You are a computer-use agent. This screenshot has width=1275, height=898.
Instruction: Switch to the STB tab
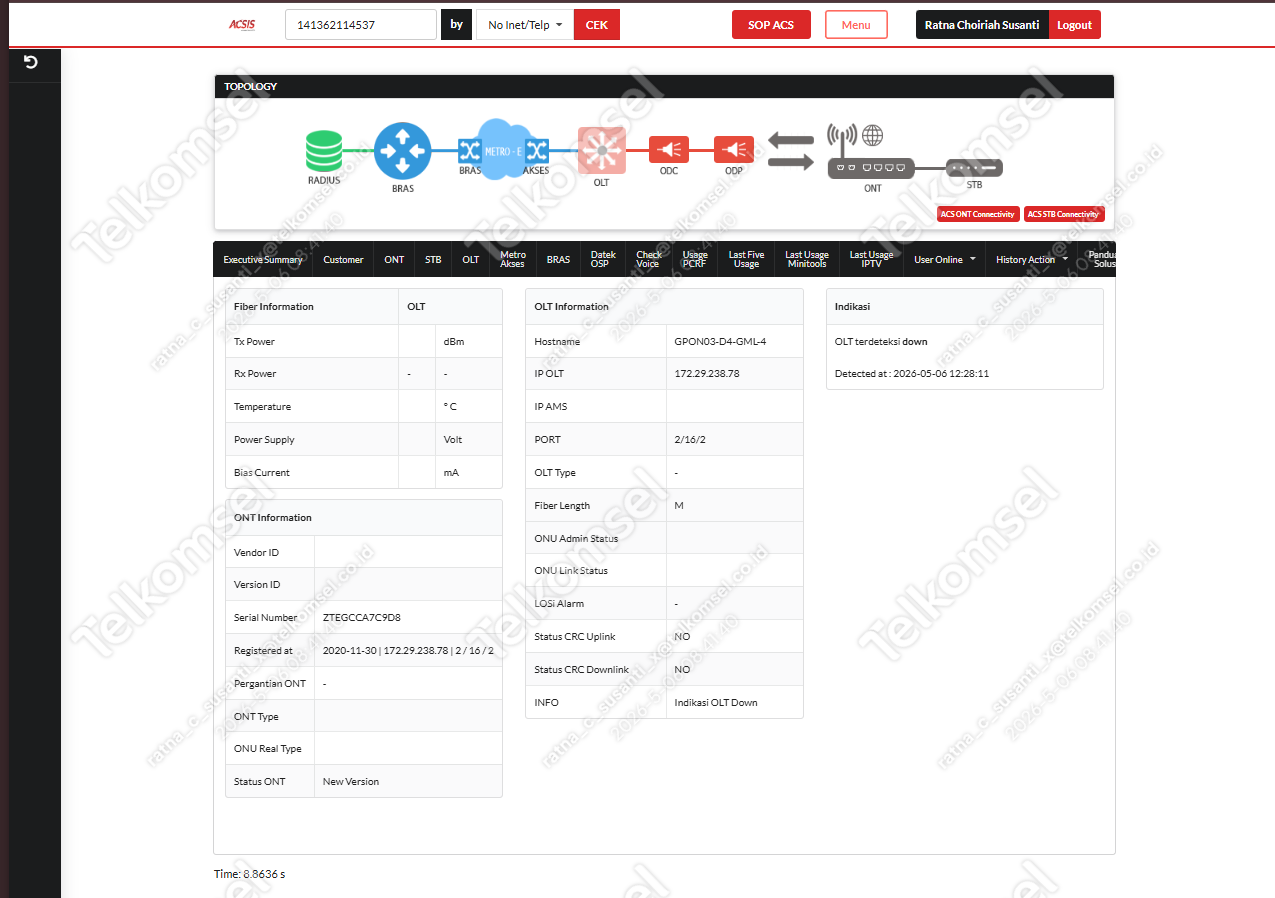(x=433, y=260)
